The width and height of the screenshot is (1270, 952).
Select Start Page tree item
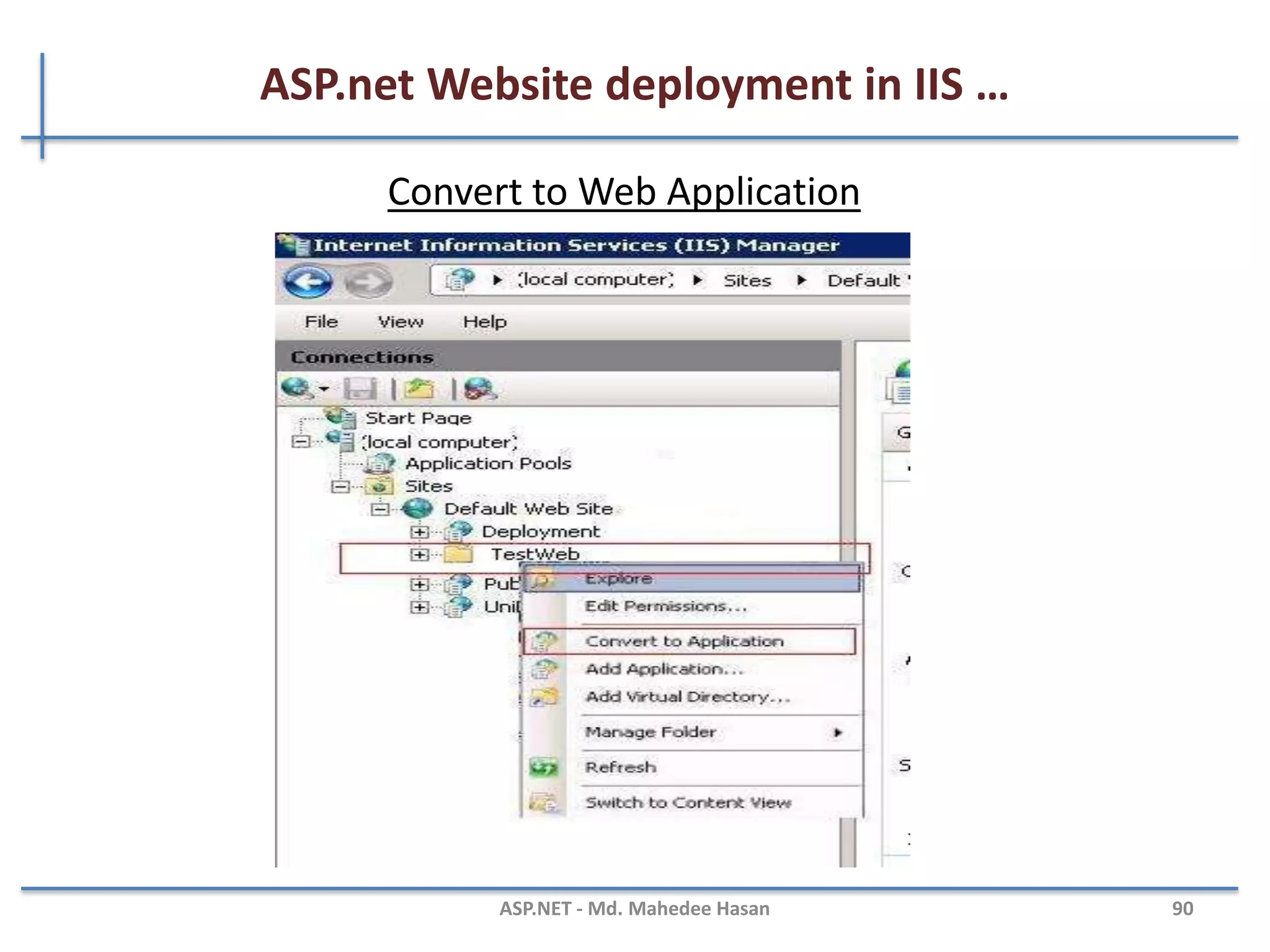click(418, 418)
